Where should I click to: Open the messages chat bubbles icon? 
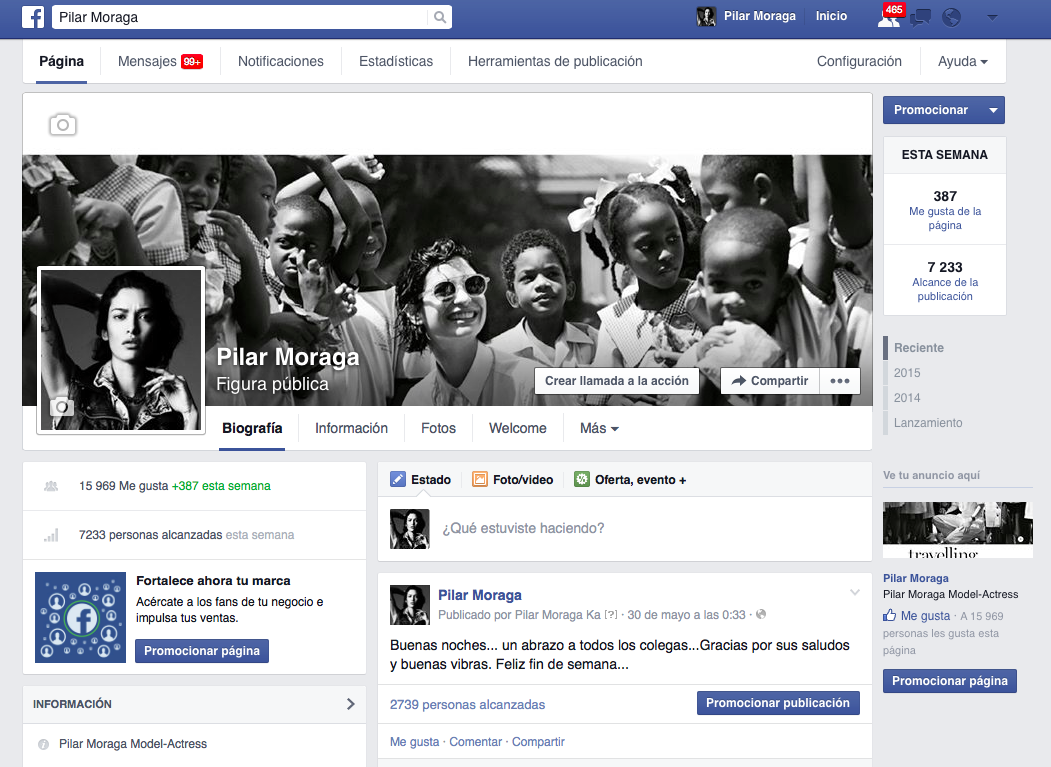920,17
